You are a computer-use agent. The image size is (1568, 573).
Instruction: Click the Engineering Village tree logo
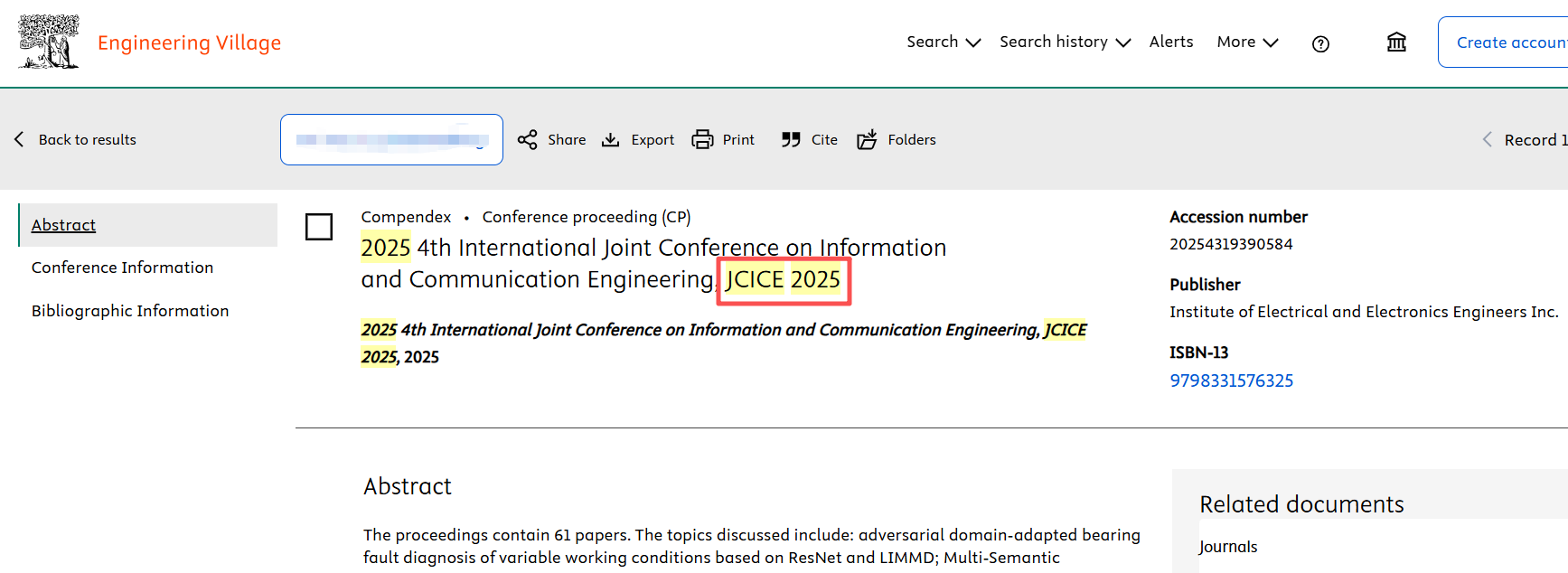(49, 42)
